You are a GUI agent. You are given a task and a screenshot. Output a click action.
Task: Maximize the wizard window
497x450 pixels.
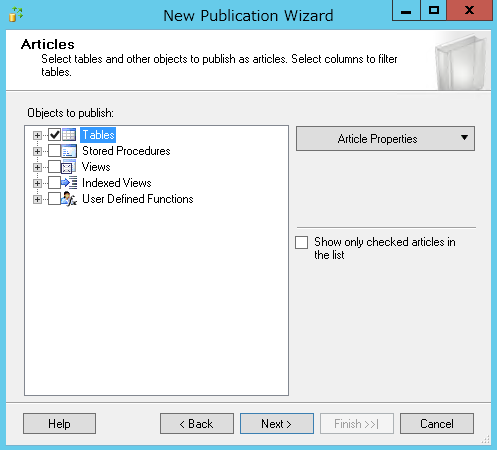(433, 10)
